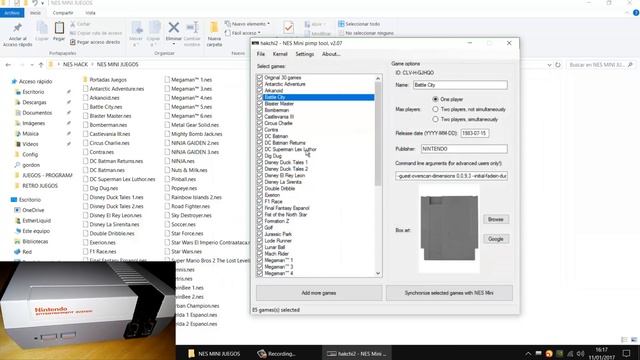
Task: Open Música folder in sidebar
Action: pyautogui.click(x=30, y=133)
